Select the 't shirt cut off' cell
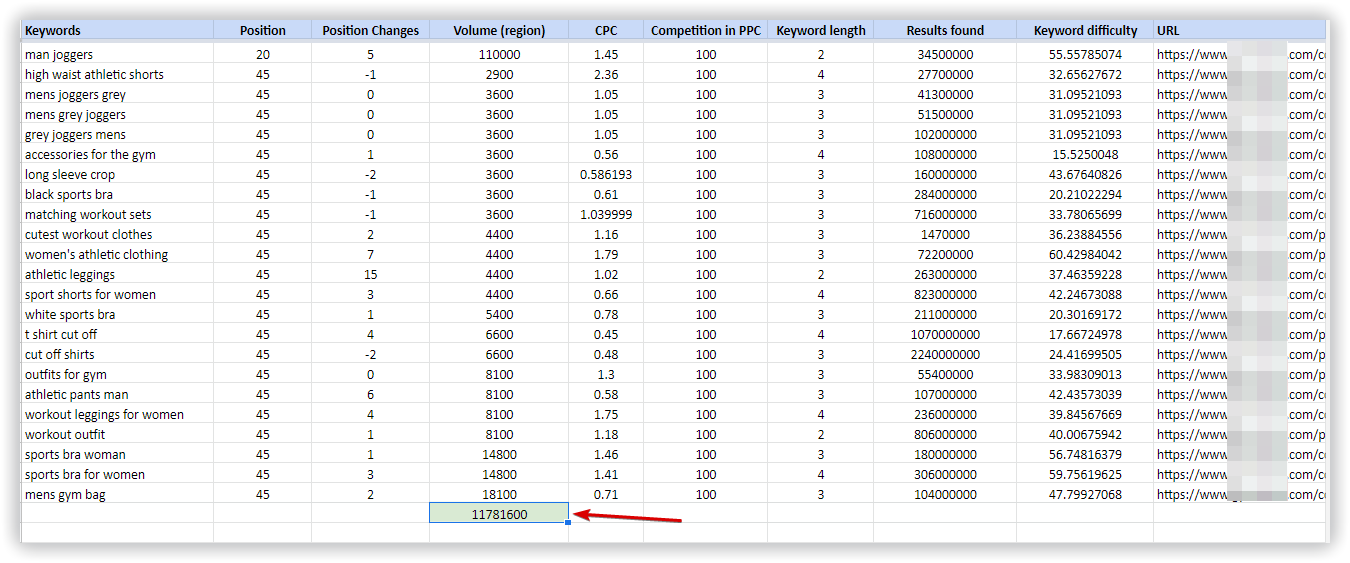The width and height of the screenshot is (1350, 563). click(117, 334)
